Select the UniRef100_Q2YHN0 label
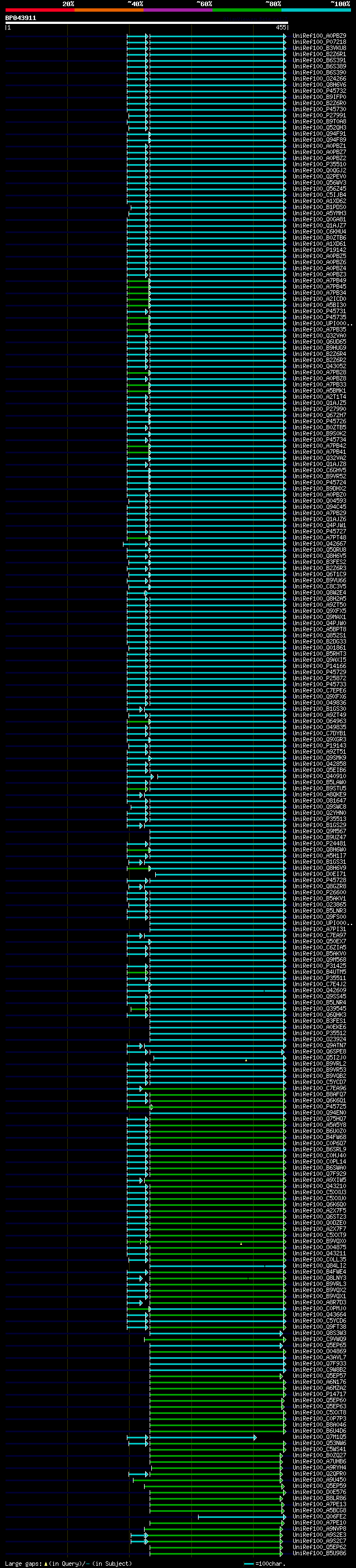356x1568 pixels. [x=319, y=813]
